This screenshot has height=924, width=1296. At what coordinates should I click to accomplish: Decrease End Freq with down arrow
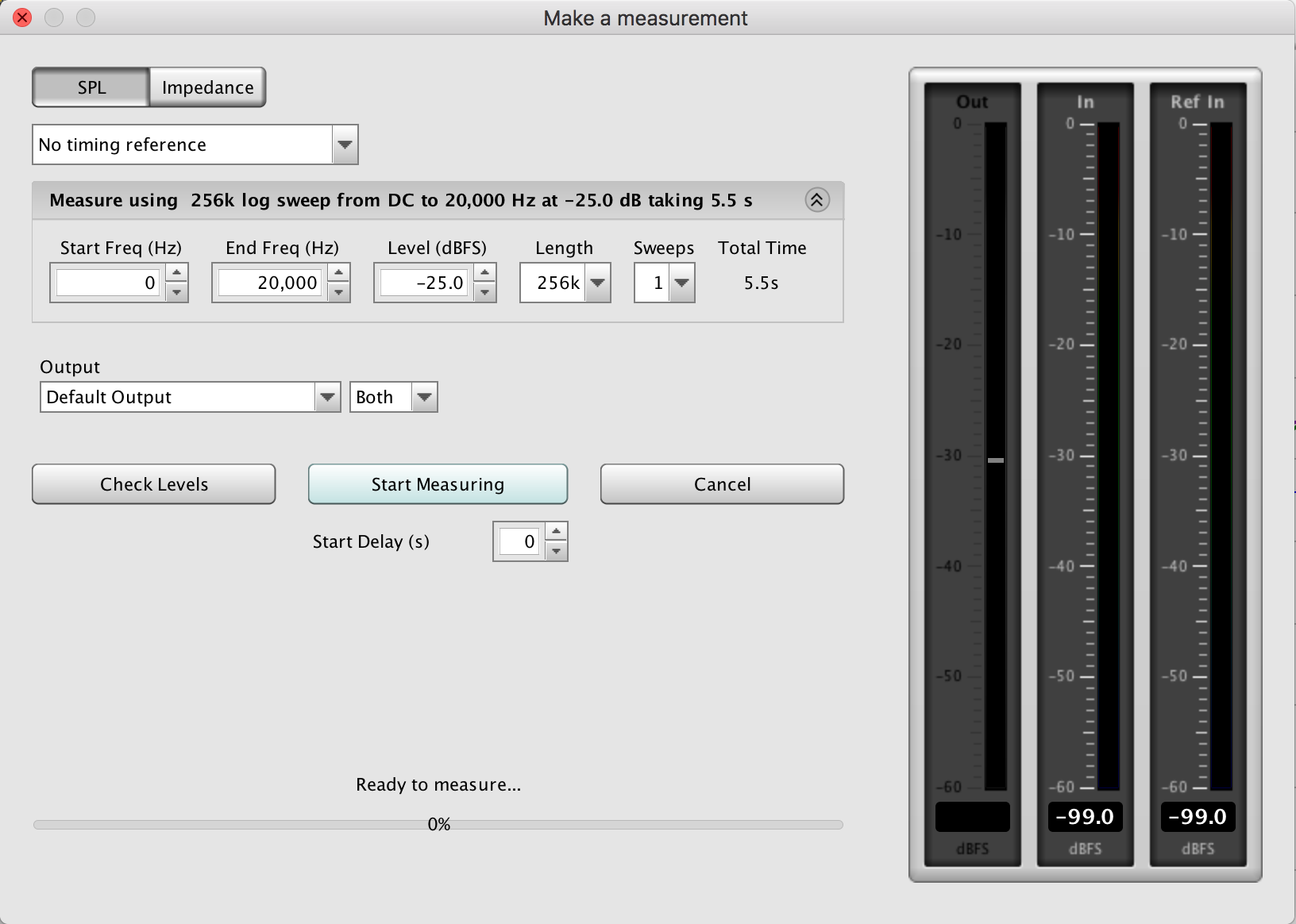[338, 292]
